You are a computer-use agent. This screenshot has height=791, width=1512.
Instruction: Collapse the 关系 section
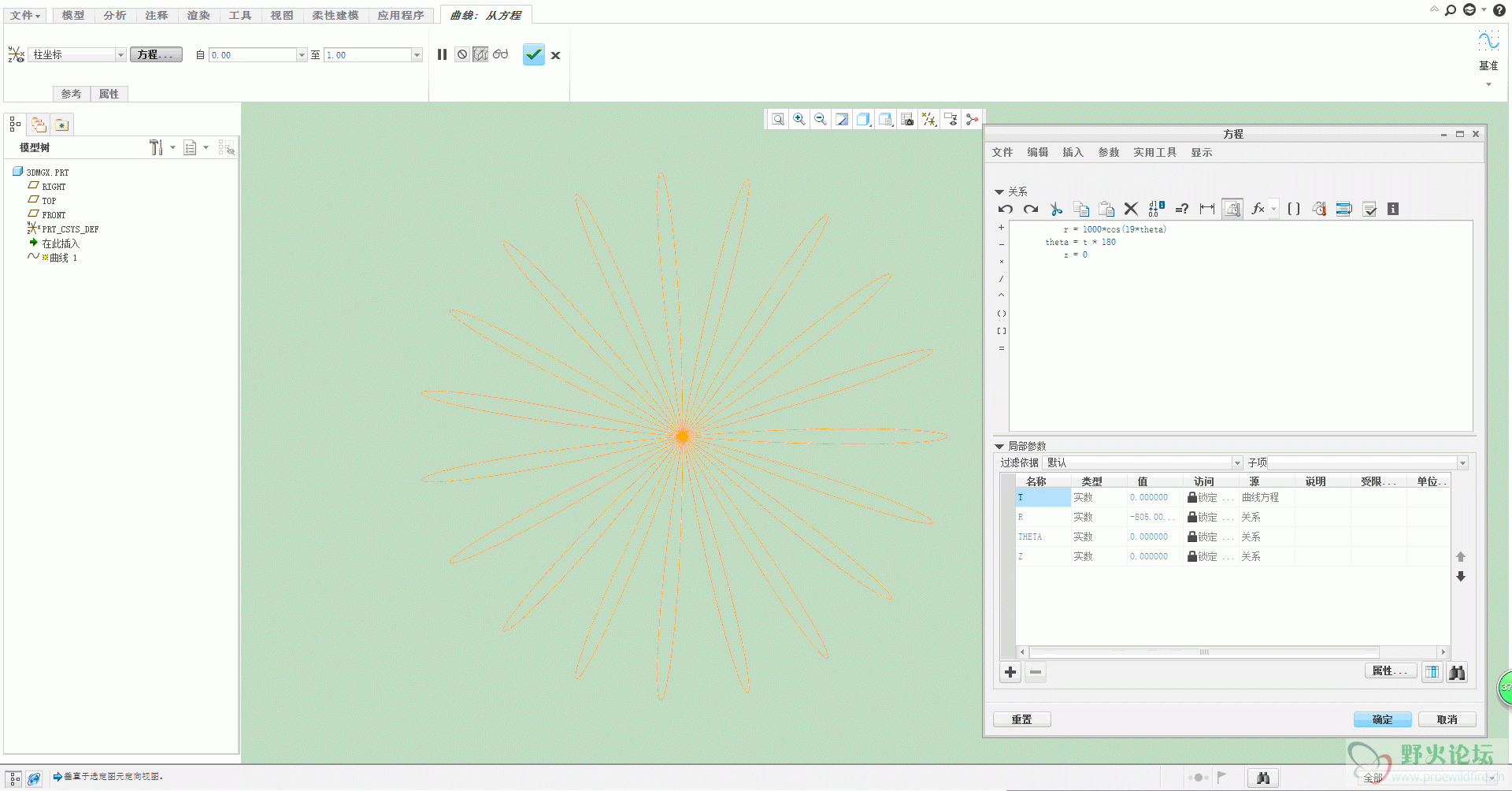pos(999,192)
